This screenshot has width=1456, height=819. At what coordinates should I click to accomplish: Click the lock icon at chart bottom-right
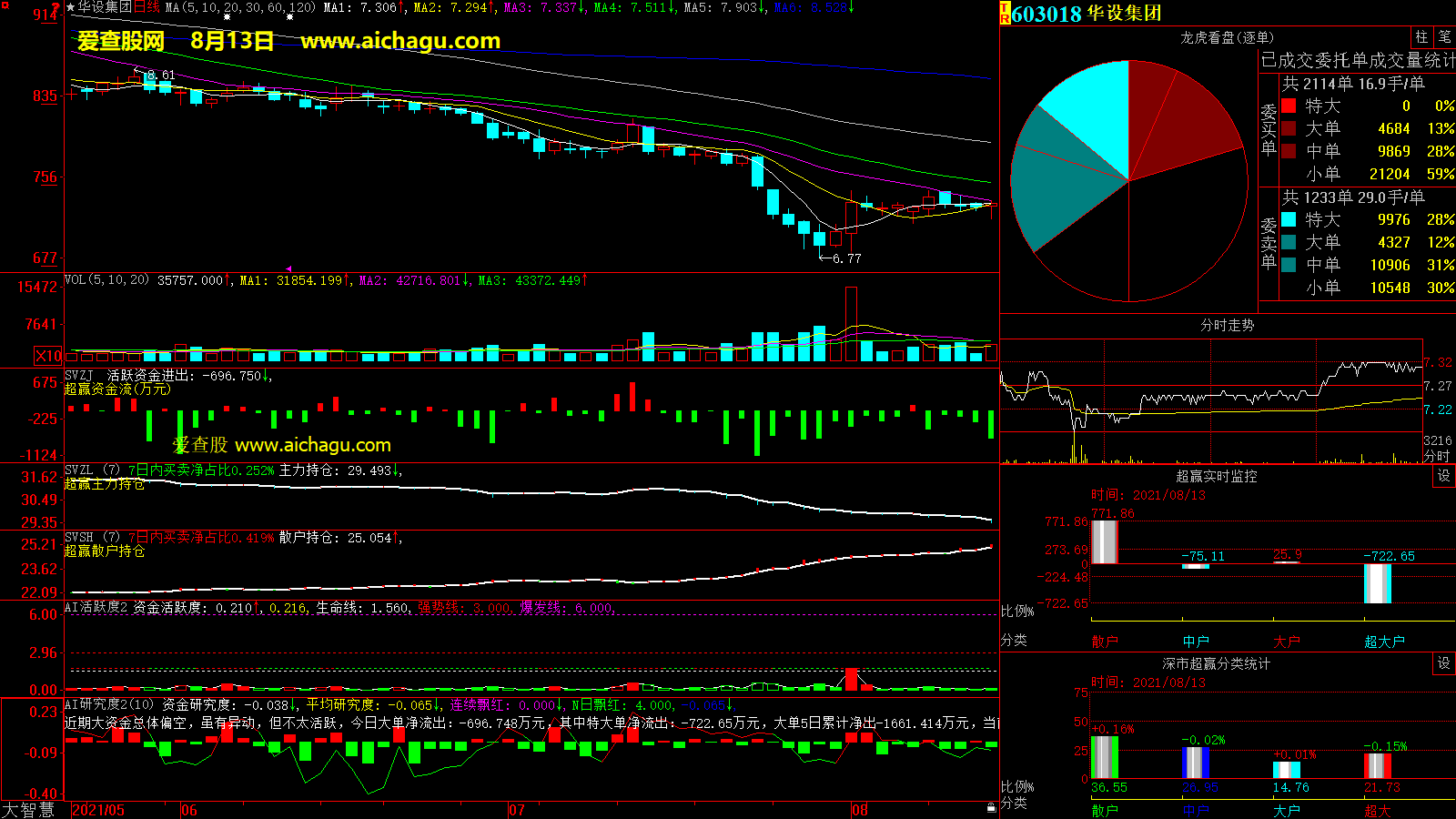coord(991,807)
